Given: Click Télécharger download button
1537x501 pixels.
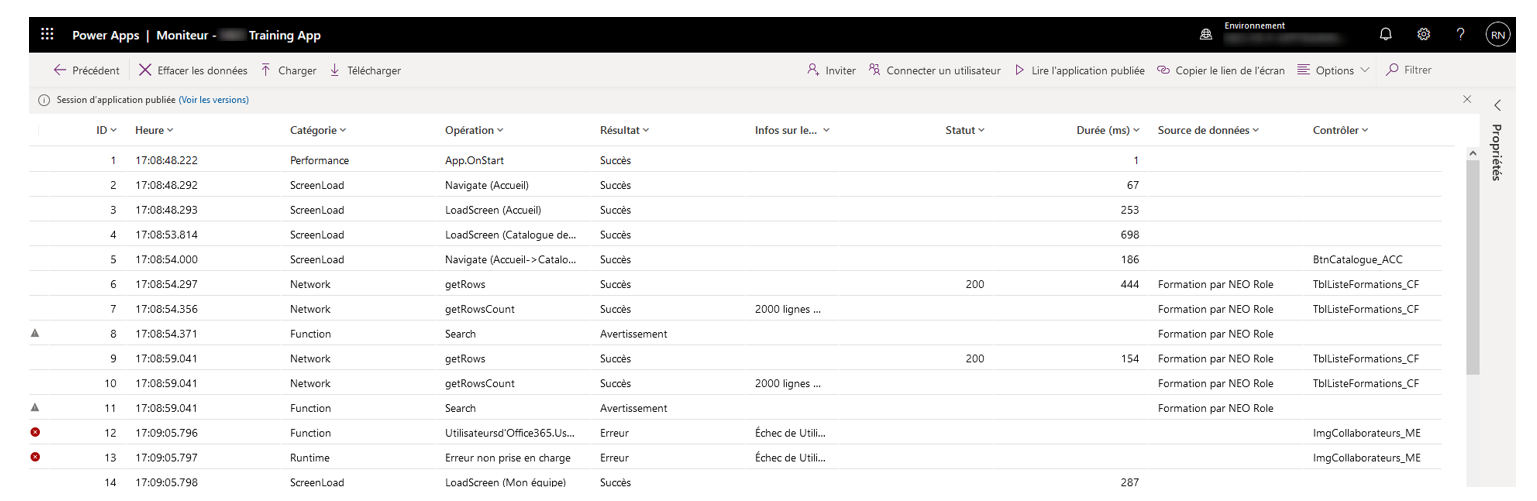Looking at the screenshot, I should pyautogui.click(x=365, y=70).
